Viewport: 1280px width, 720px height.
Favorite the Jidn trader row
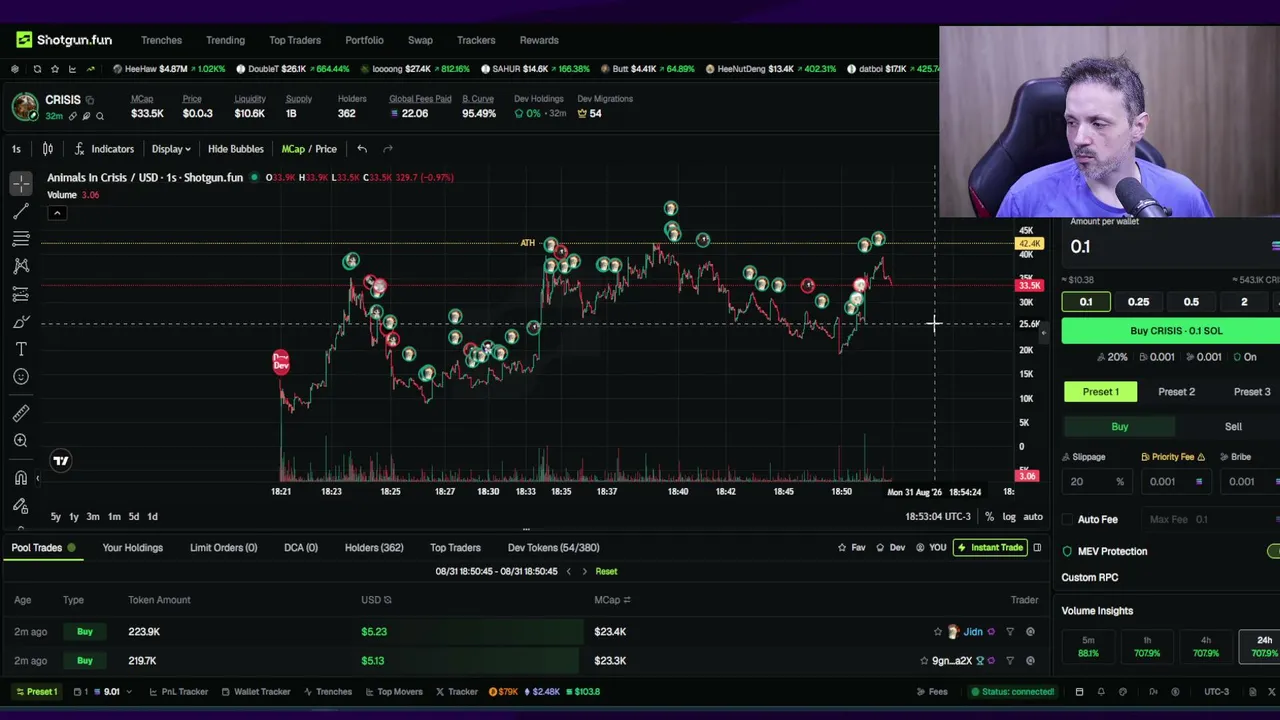pyautogui.click(x=938, y=632)
